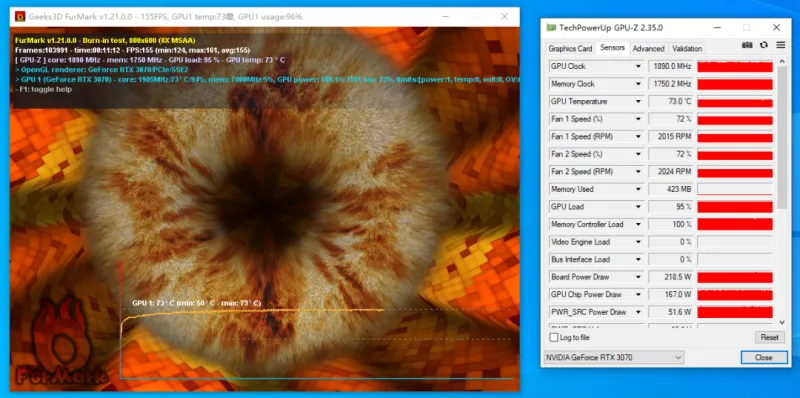Screen dimensions: 800x398
Task: Click the 2024 RPM fan value
Action: click(670, 171)
